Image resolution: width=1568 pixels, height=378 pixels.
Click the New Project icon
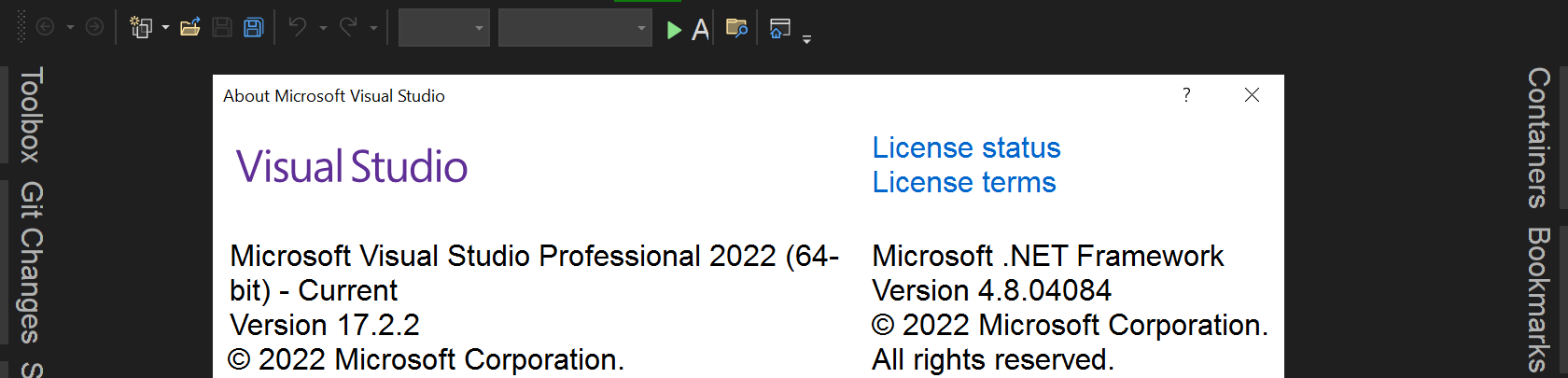pyautogui.click(x=141, y=27)
